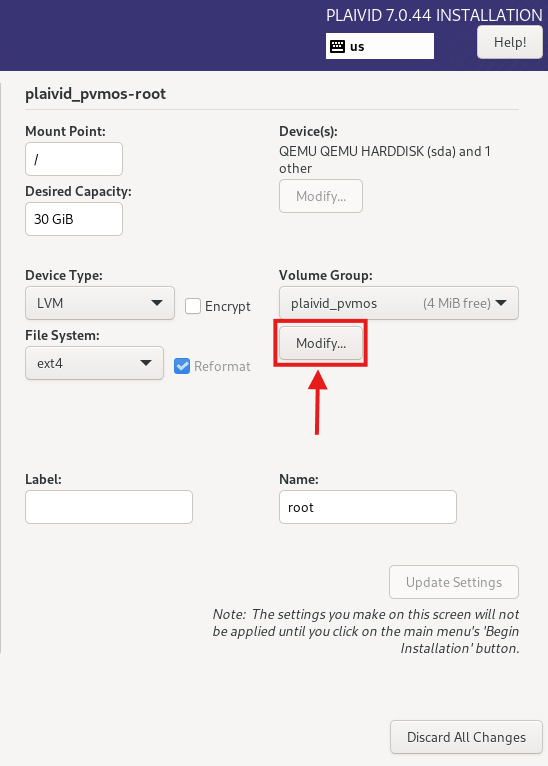Toggle the Reformat checkbox
The image size is (548, 766).
(182, 366)
